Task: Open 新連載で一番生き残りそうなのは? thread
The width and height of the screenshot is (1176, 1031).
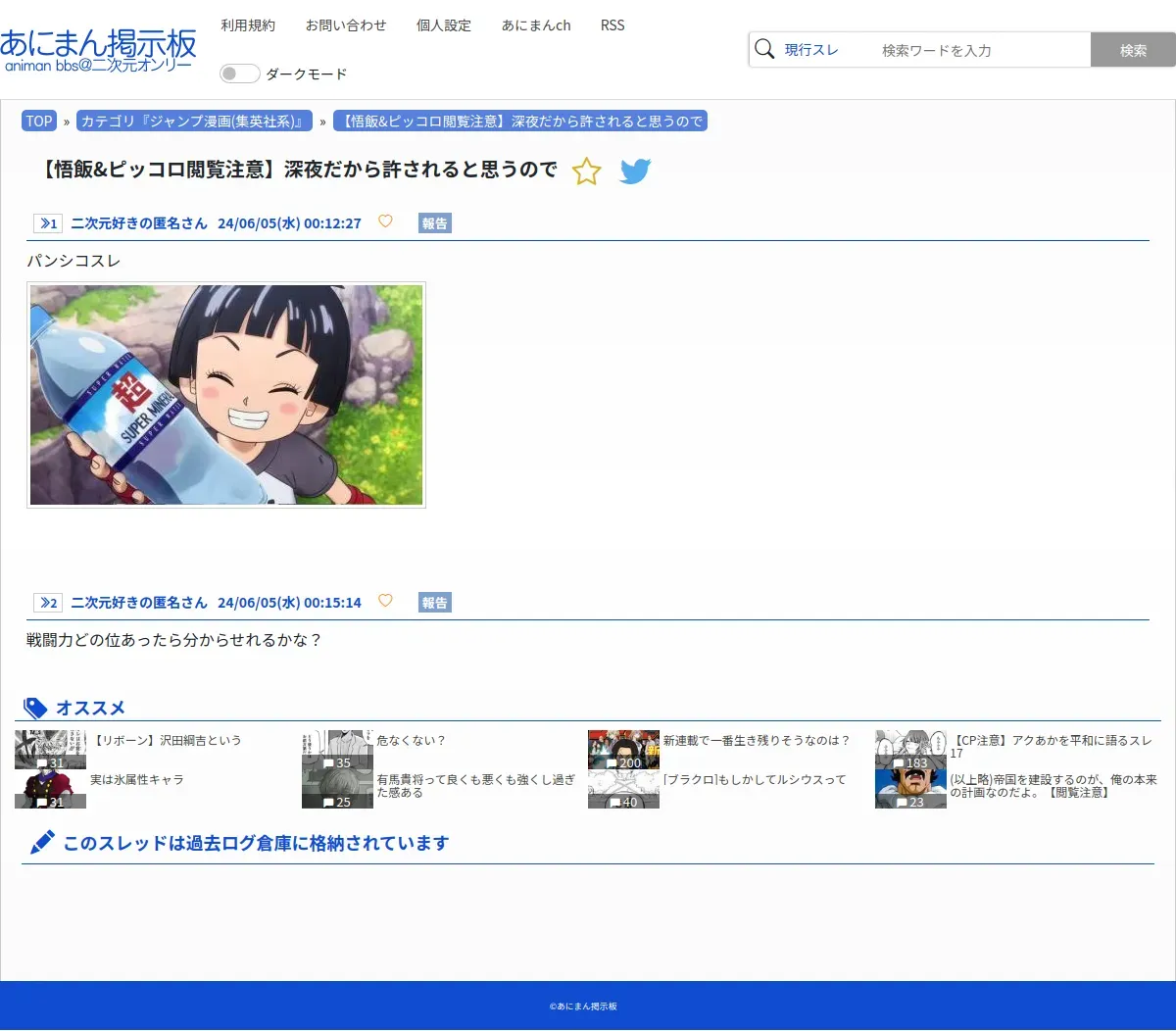Action: tap(757, 741)
